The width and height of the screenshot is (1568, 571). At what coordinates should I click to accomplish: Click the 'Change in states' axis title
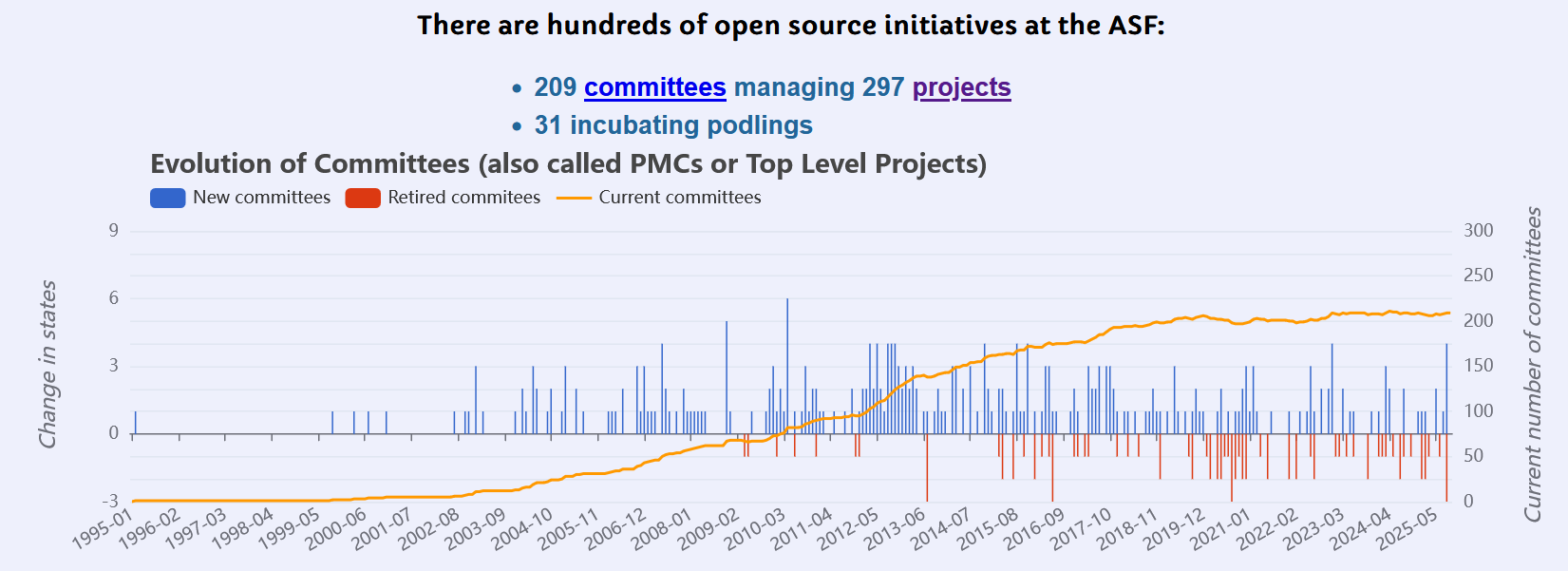tap(47, 364)
